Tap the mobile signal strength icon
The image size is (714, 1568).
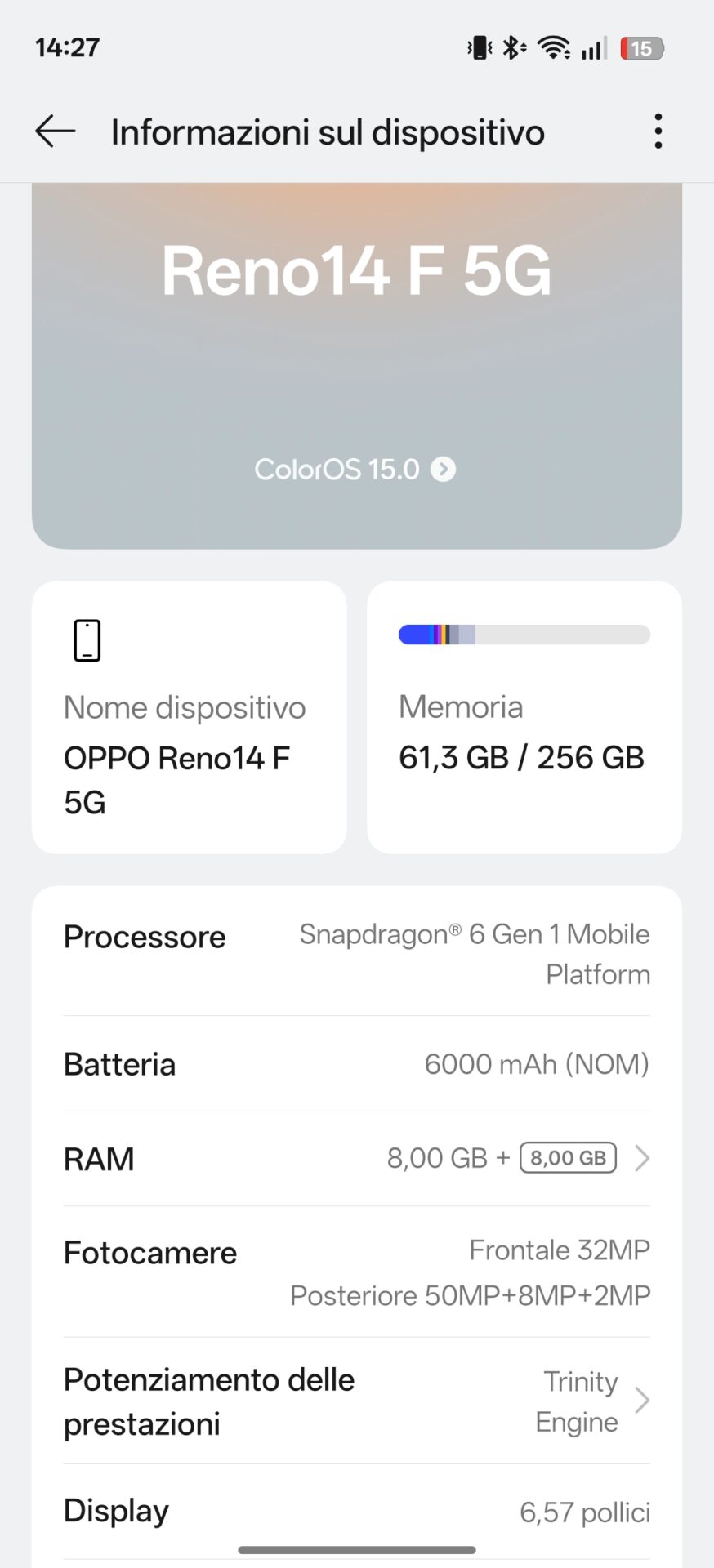(x=594, y=48)
